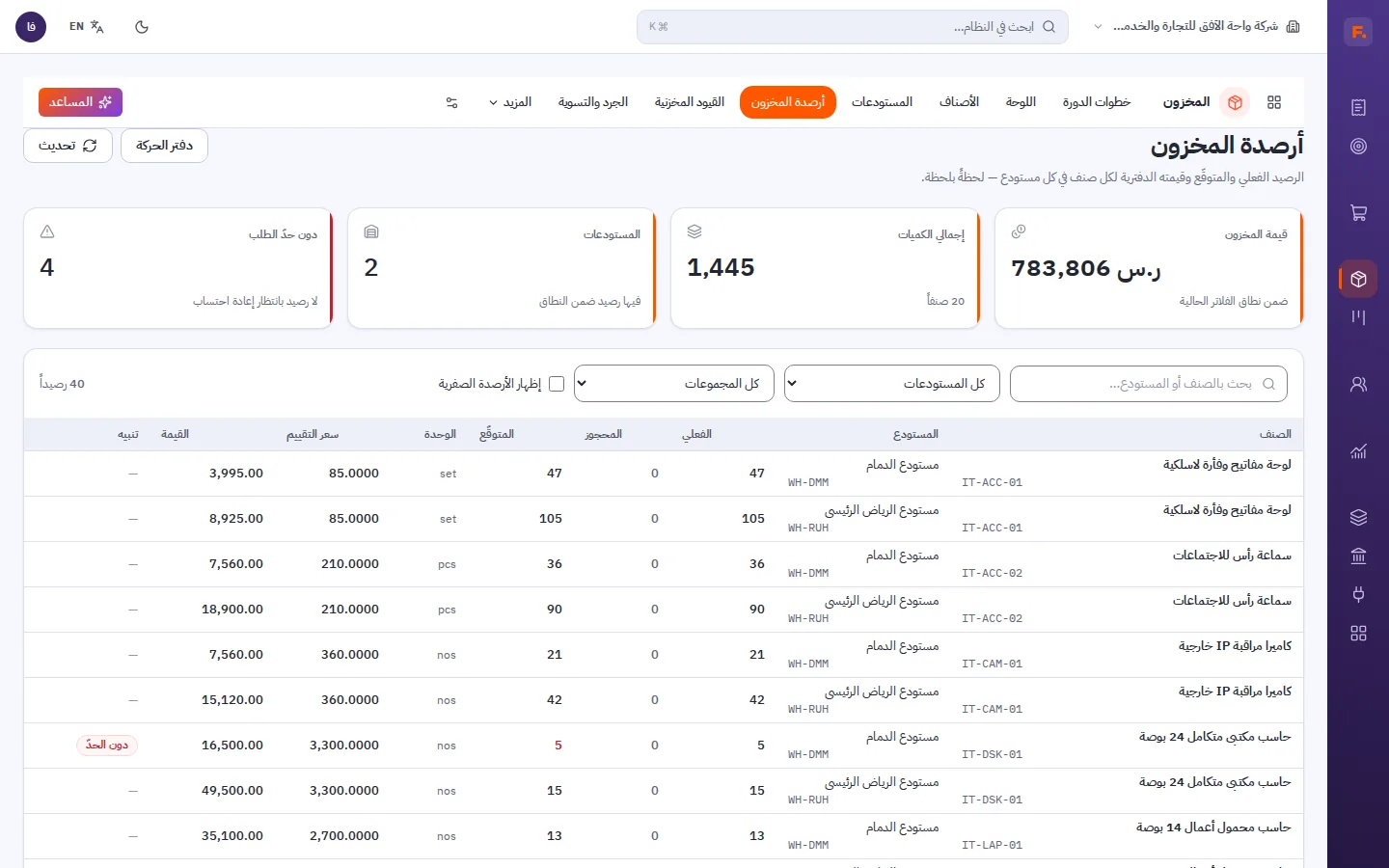Open دفتر الحركة button
This screenshot has height=868, width=1389.
(164, 146)
